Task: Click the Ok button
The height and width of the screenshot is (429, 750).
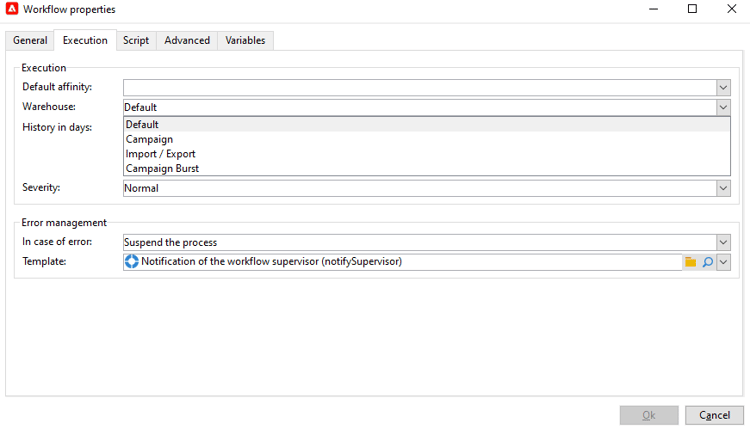Action: (649, 415)
